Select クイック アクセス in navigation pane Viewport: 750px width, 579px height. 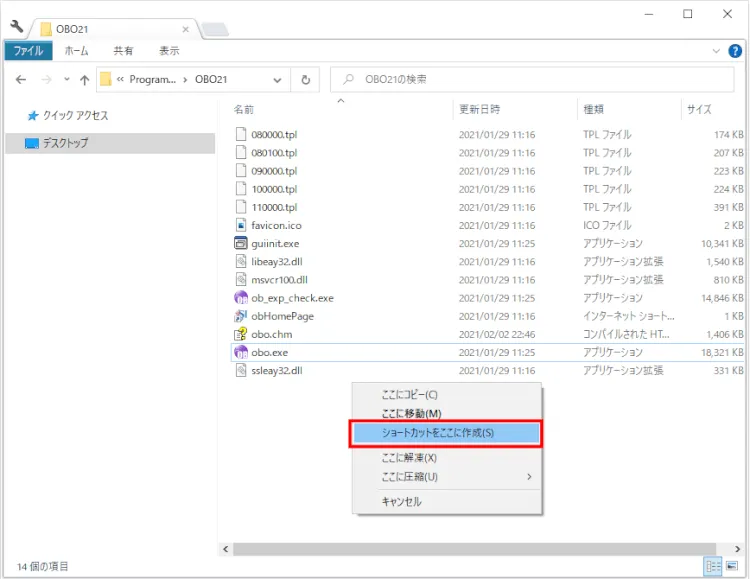pyautogui.click(x=76, y=116)
